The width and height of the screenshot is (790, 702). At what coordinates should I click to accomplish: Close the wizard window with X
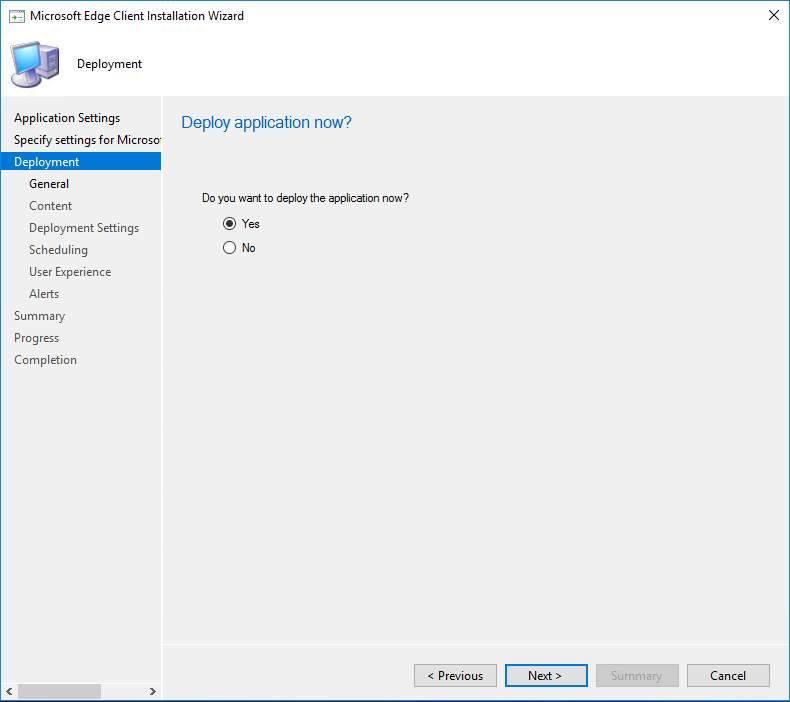pyautogui.click(x=774, y=16)
